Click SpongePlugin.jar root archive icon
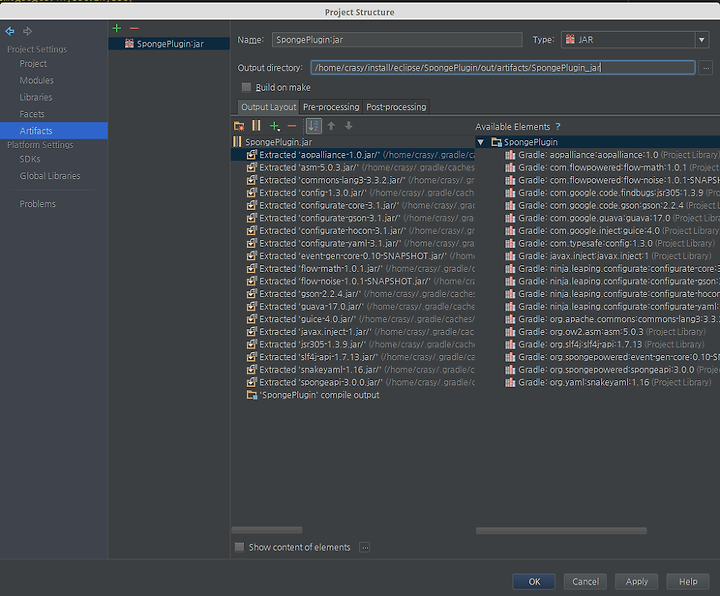Screen dimensions: 720x596 click(x=237, y=142)
